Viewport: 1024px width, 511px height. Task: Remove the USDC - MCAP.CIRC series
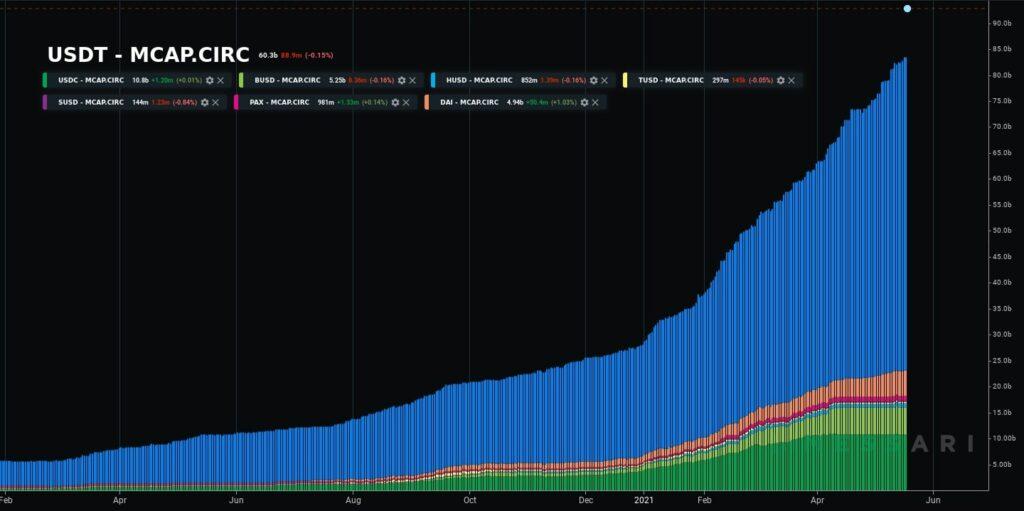tap(221, 80)
